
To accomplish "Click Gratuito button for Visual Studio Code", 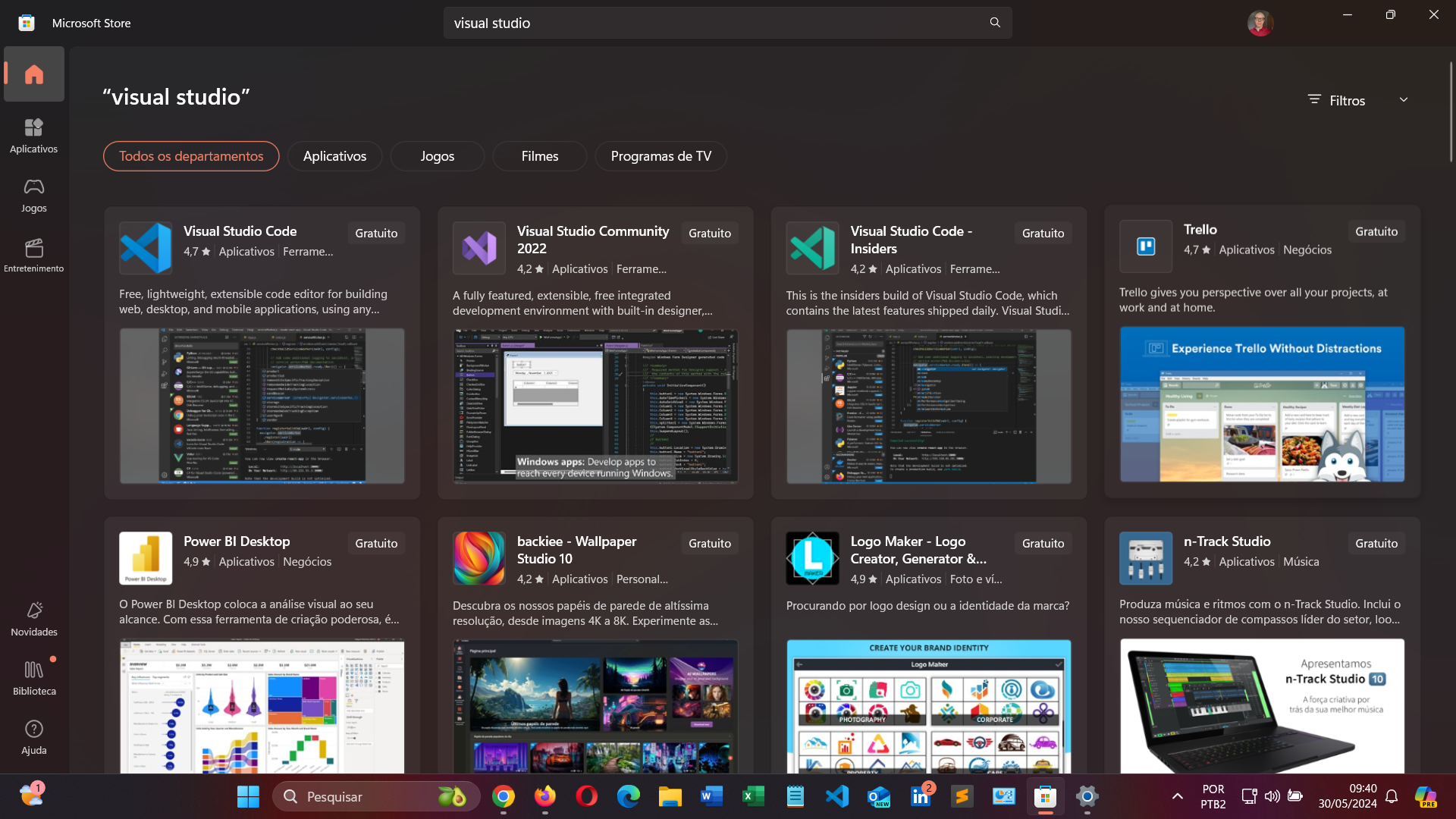I will tap(376, 233).
